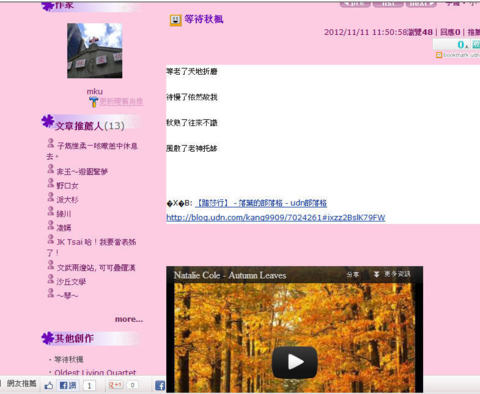480x394 pixels.
Task: Click the person icon next to JK Tsai
Action: click(51, 239)
